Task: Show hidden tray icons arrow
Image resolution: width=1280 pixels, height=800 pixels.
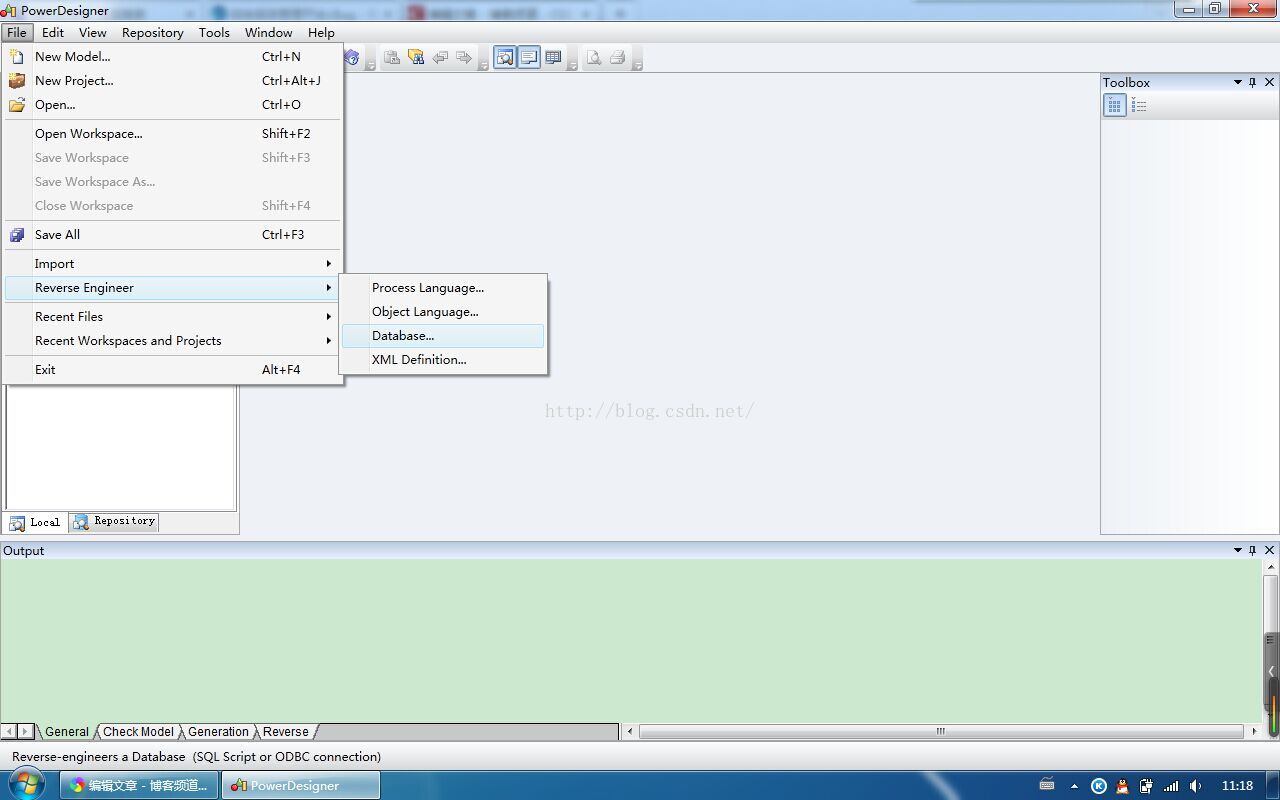Action: coord(1075,786)
